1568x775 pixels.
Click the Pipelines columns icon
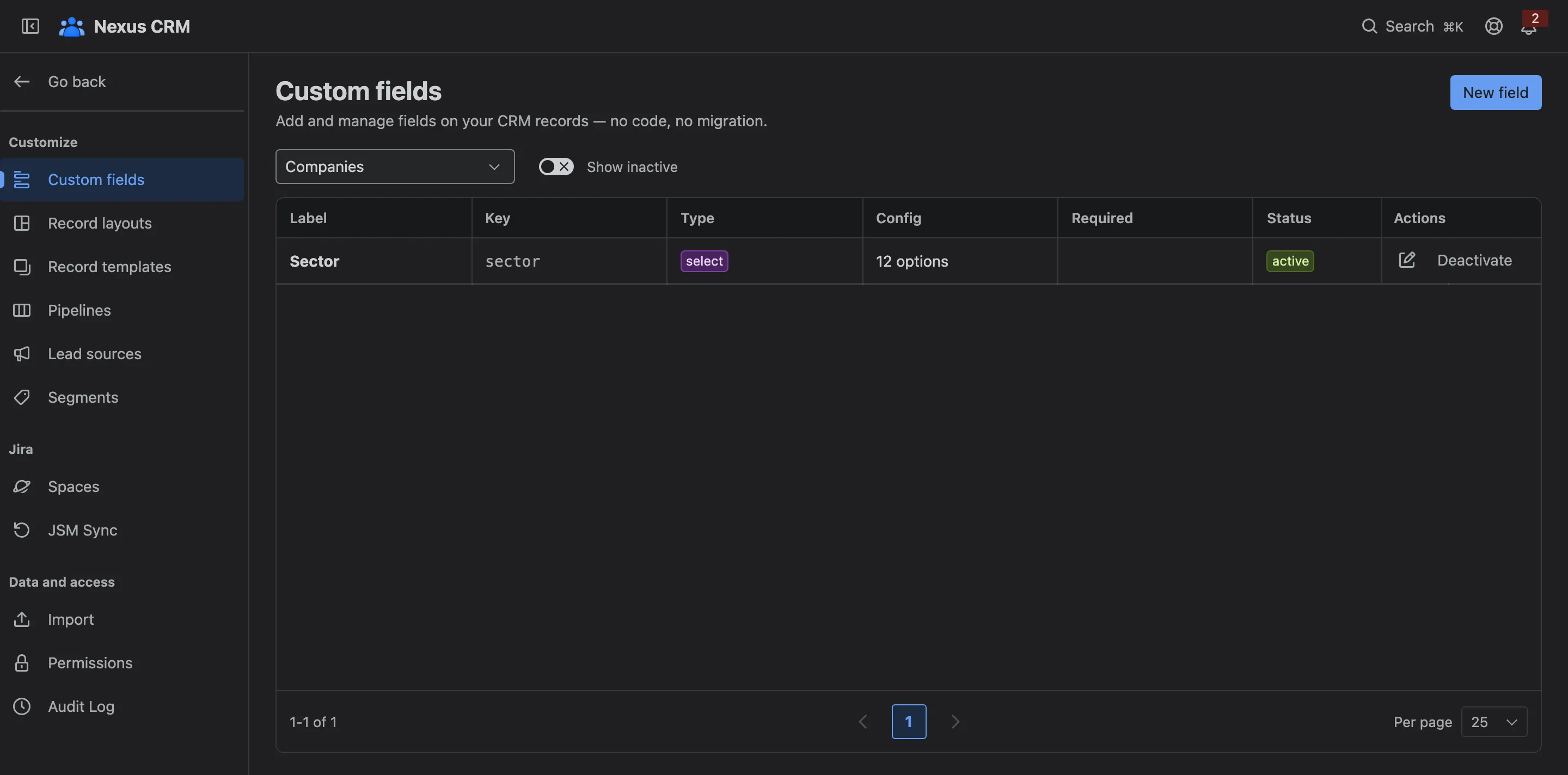[22, 310]
